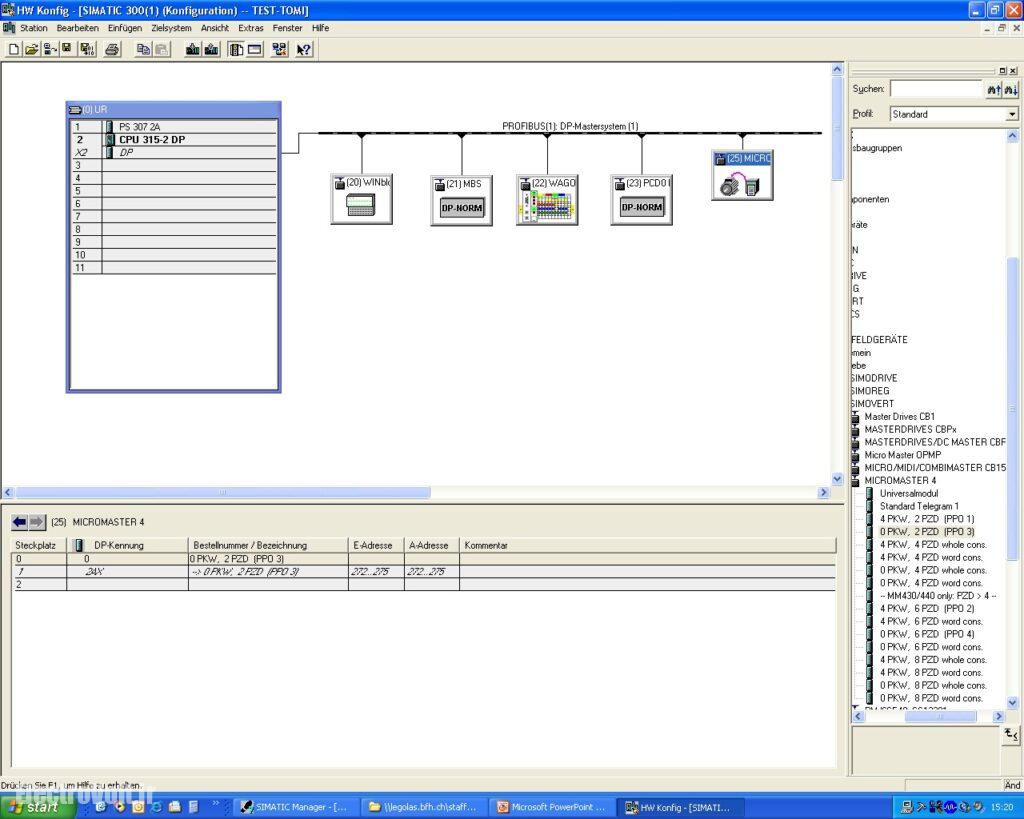Select Standard Telegram 1 in catalog tree
This screenshot has width=1024, height=819.
[918, 506]
